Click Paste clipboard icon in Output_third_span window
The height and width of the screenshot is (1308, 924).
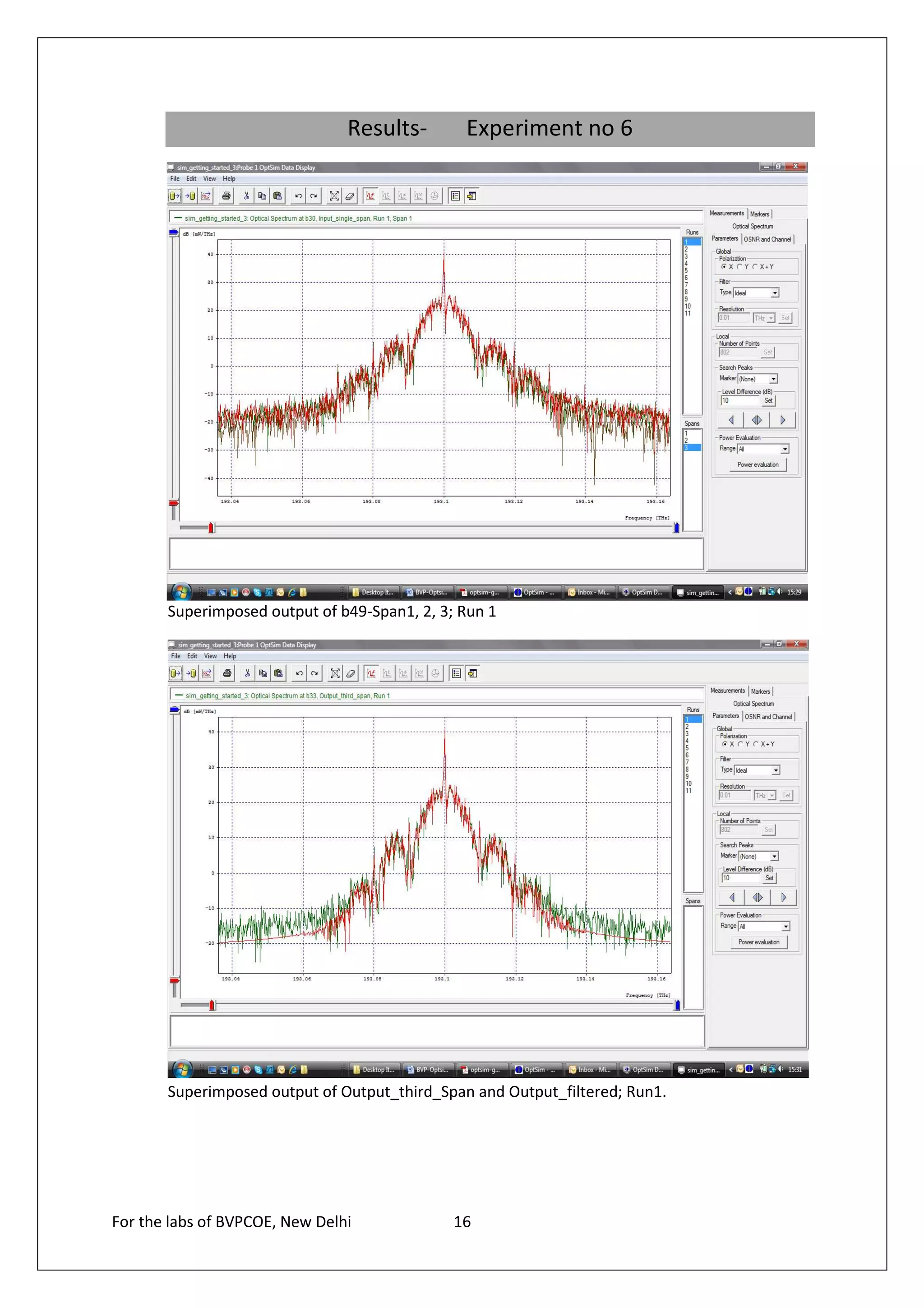click(x=278, y=673)
